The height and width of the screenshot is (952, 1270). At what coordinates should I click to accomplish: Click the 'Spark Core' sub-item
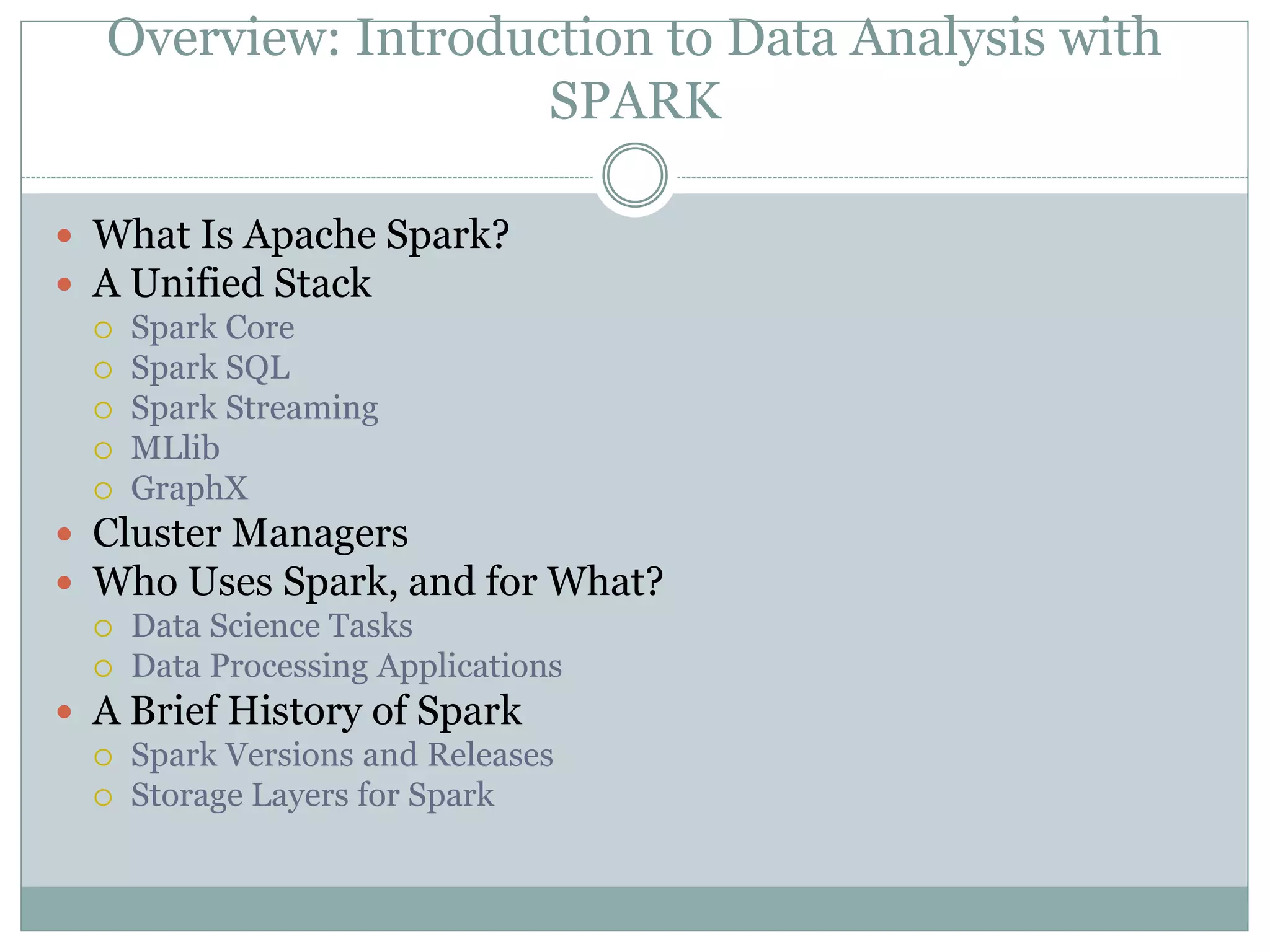click(x=212, y=328)
